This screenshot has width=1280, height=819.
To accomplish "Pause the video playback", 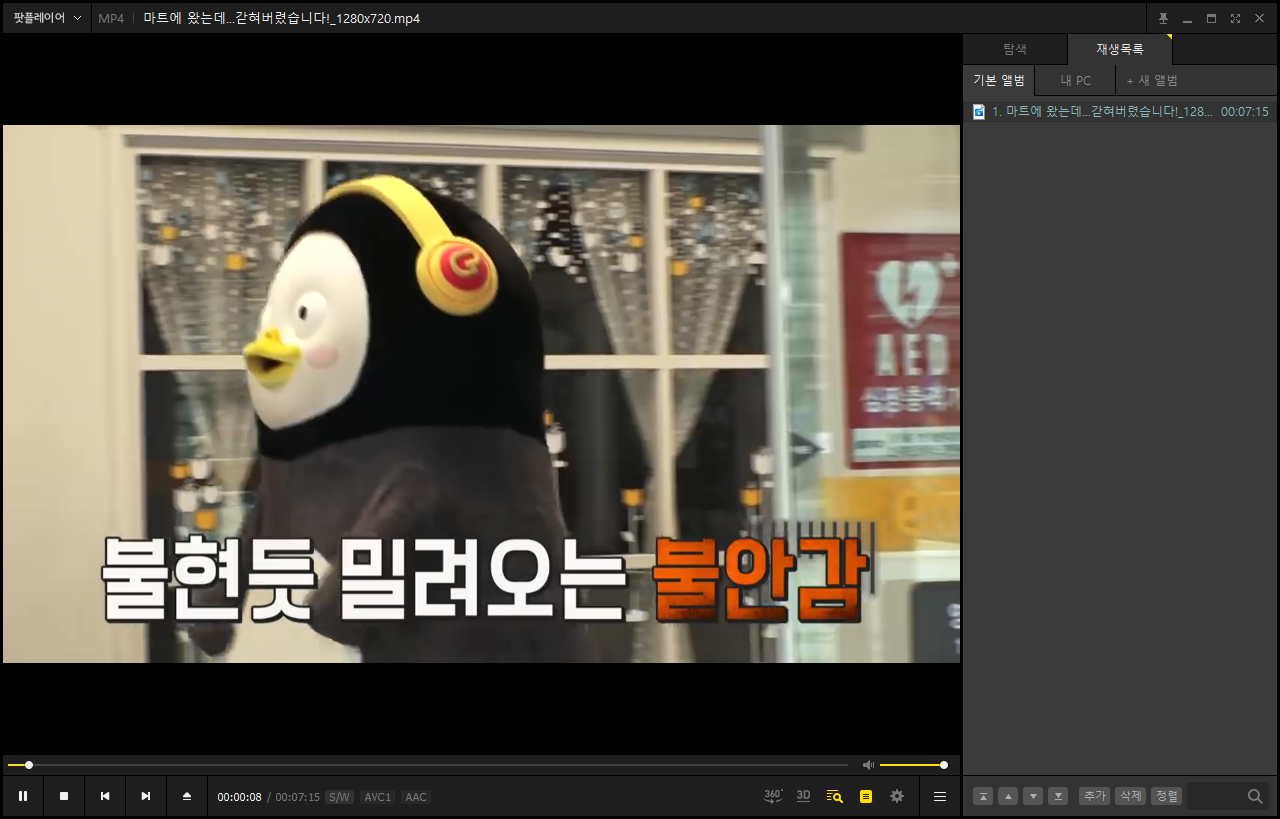I will click(23, 796).
